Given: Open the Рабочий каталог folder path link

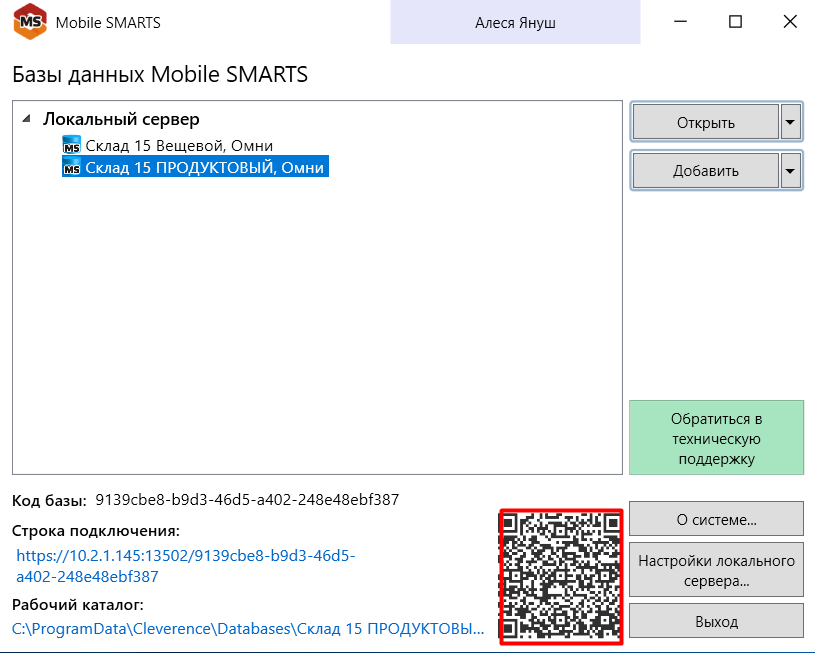Looking at the screenshot, I should [x=248, y=629].
